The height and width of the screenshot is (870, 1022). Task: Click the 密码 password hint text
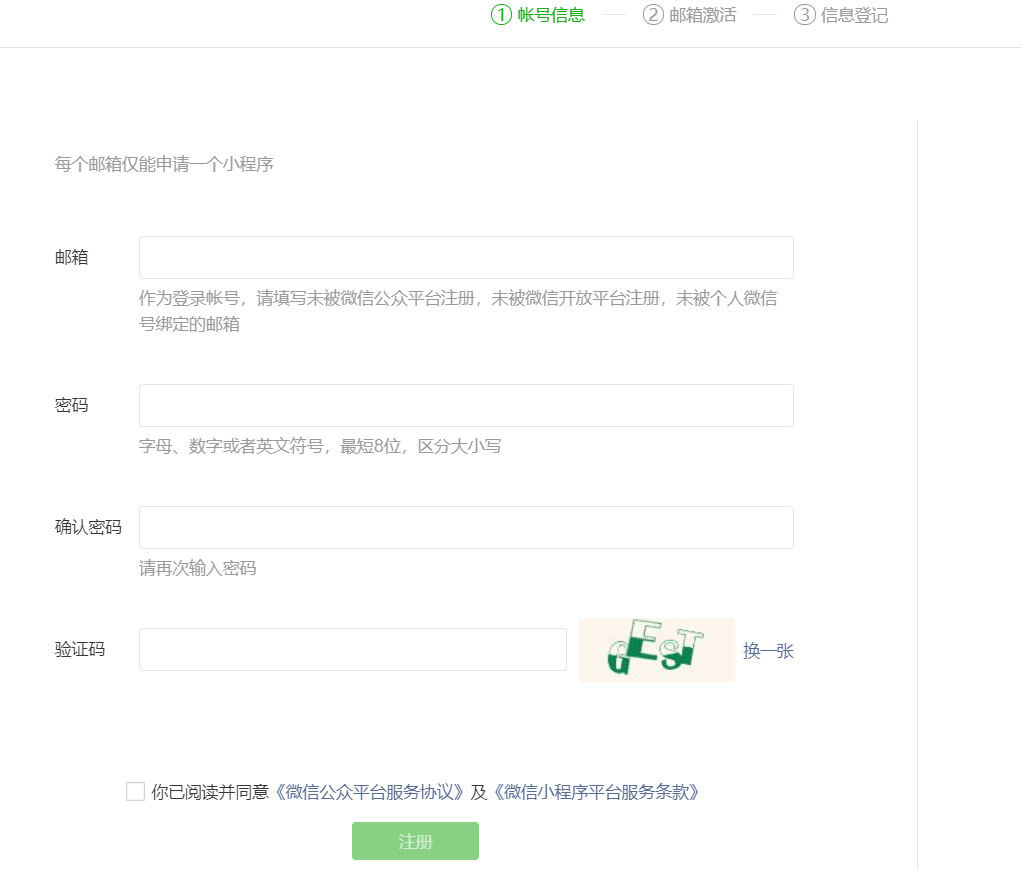322,446
